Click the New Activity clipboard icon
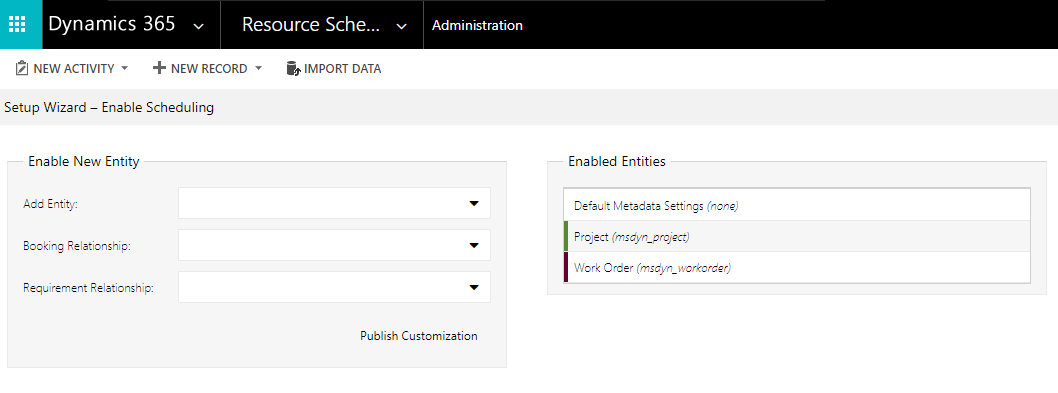 (x=22, y=68)
